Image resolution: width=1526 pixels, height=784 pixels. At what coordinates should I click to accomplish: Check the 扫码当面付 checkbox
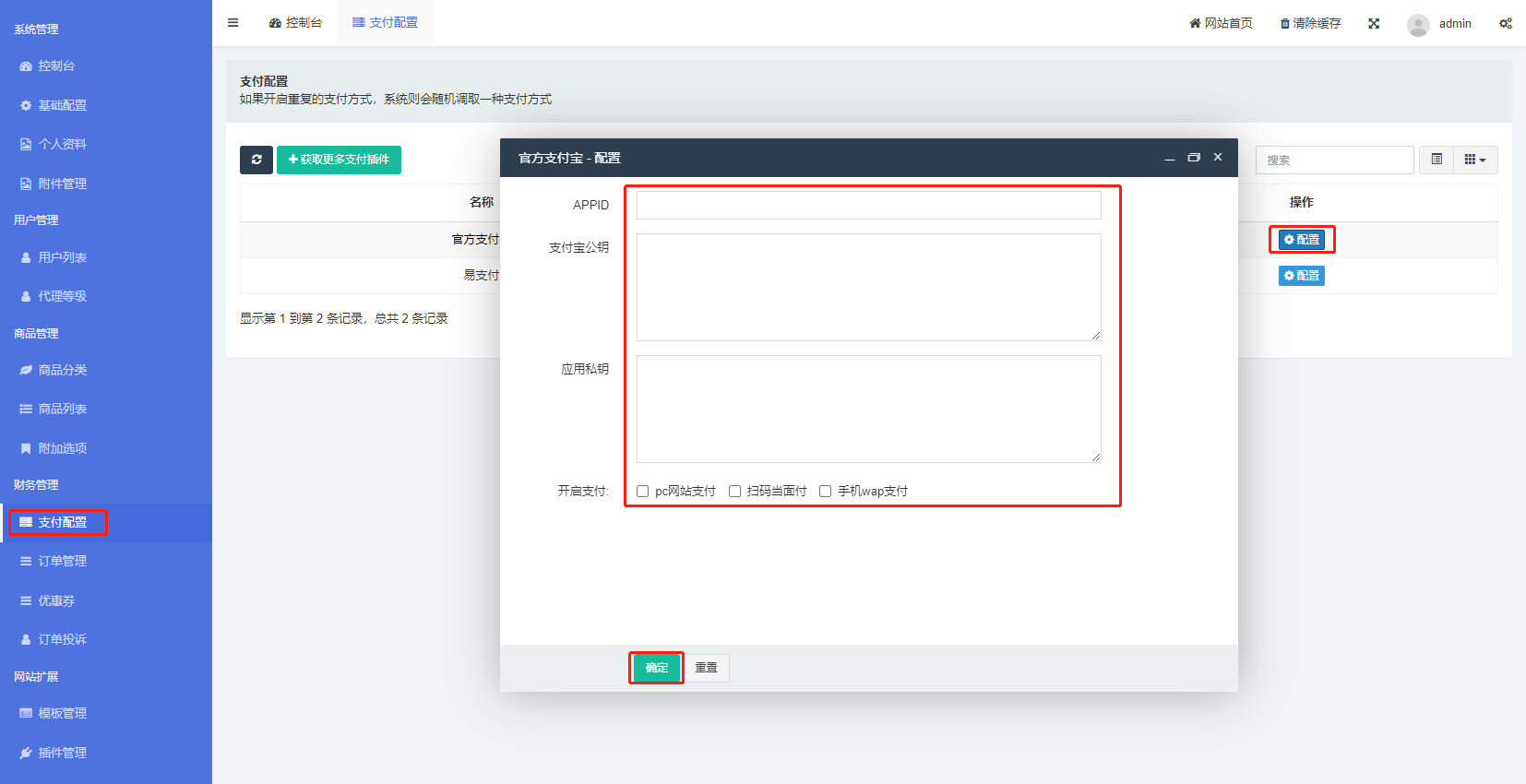click(x=735, y=492)
